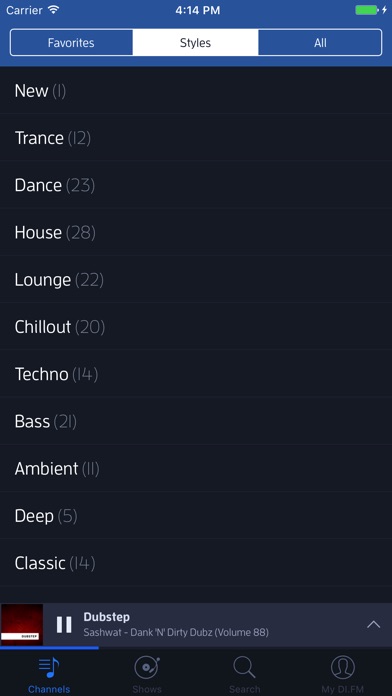Screen dimensions: 392x696
Task: Open the Channels tab icon
Action: 49,667
